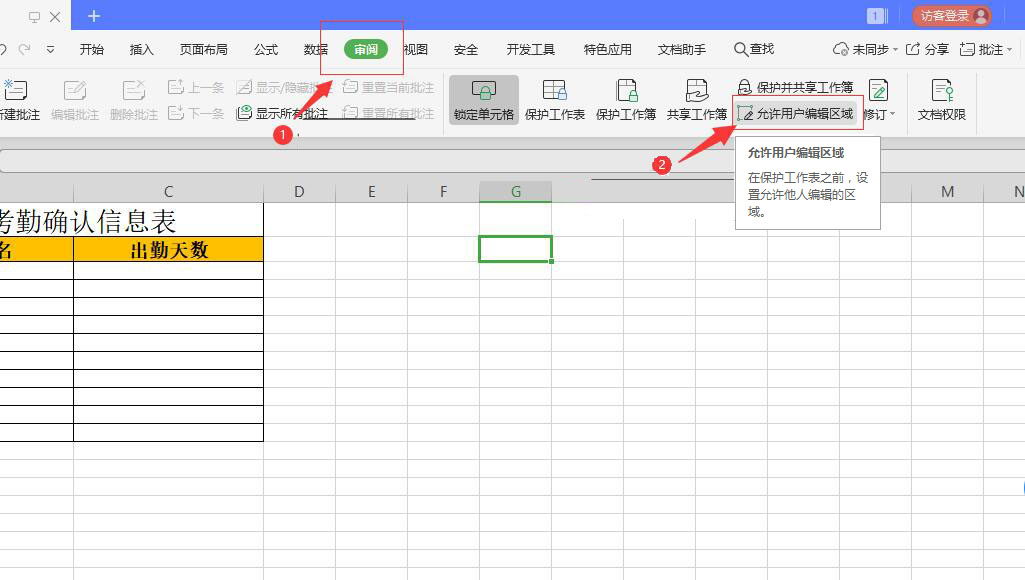Open the 公式 (Formulas) tab
Viewport: 1025px width, 580px height.
pyautogui.click(x=266, y=50)
